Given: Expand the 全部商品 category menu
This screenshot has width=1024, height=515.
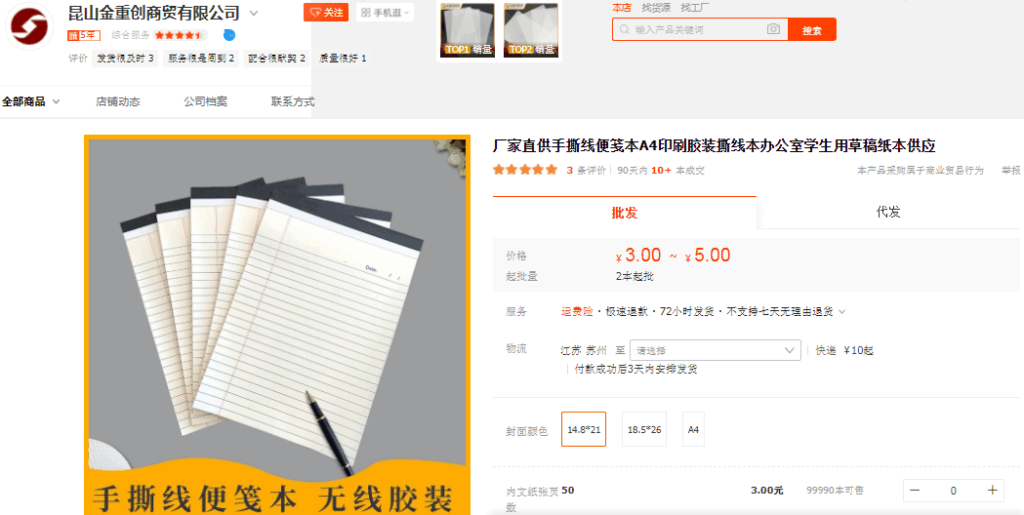Looking at the screenshot, I should pyautogui.click(x=31, y=101).
